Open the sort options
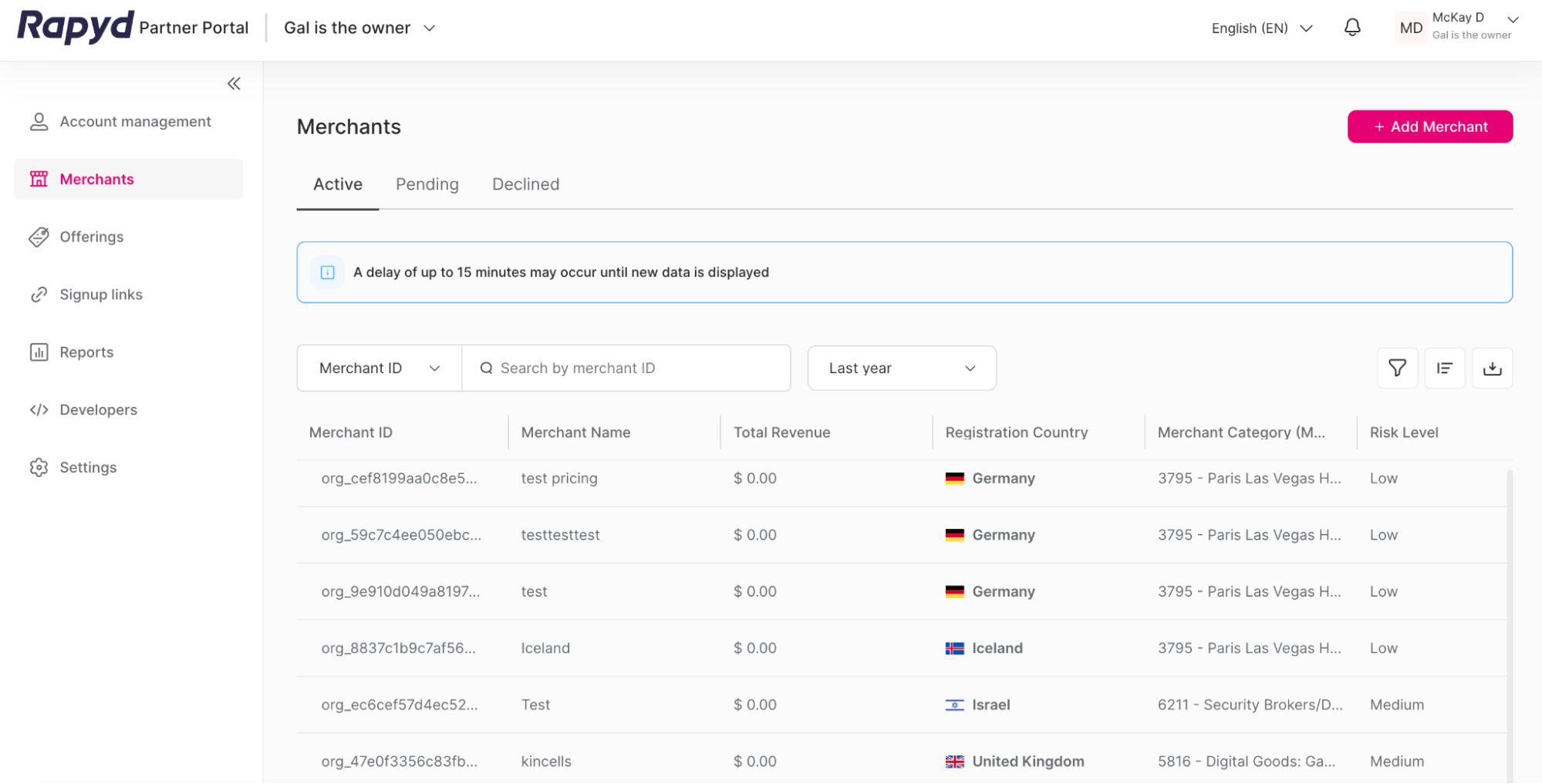This screenshot has height=784, width=1542. coord(1445,368)
